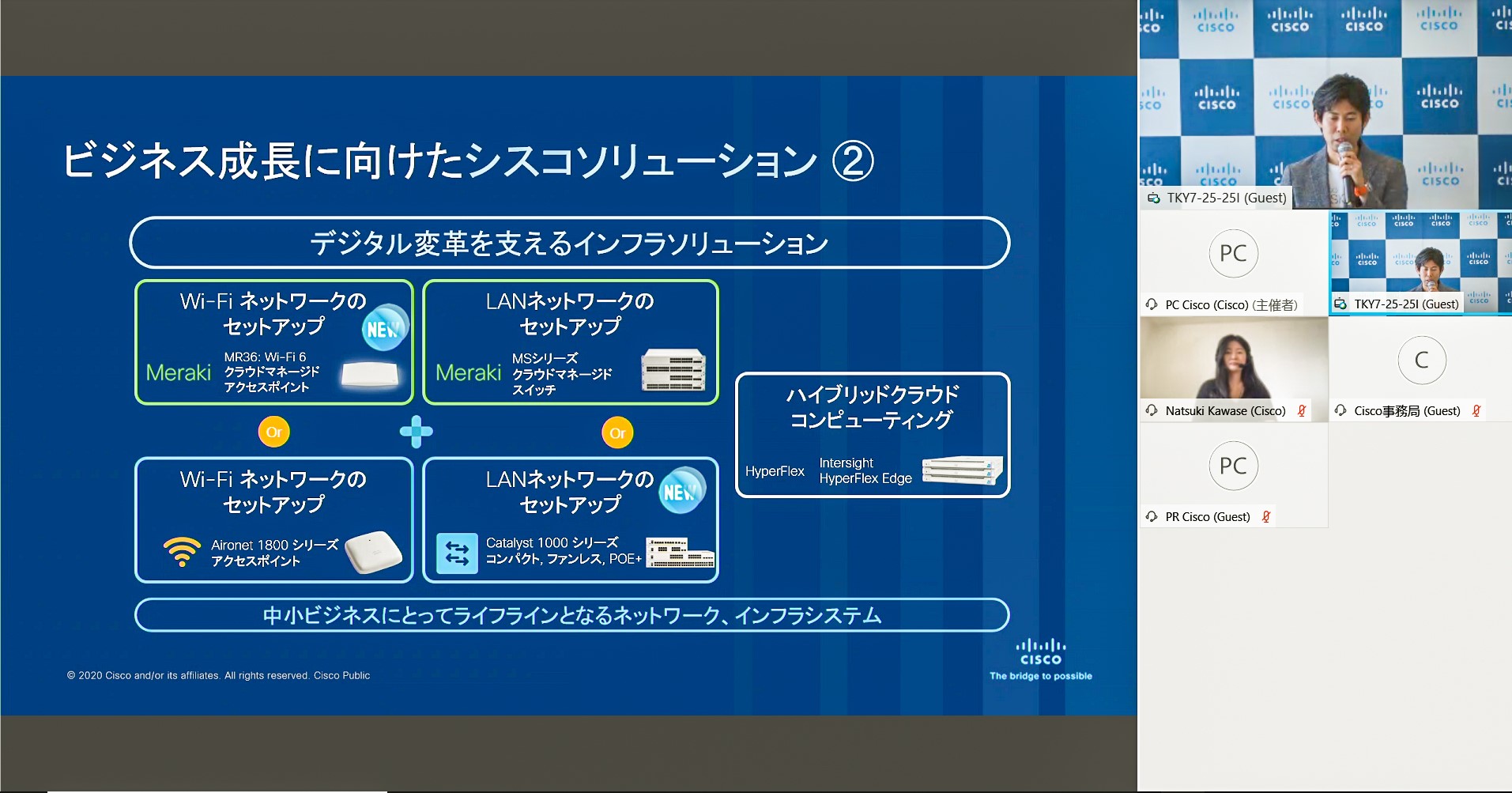Click the Catalyst 1000 シリーズ text
The width and height of the screenshot is (1512, 793).
552,542
